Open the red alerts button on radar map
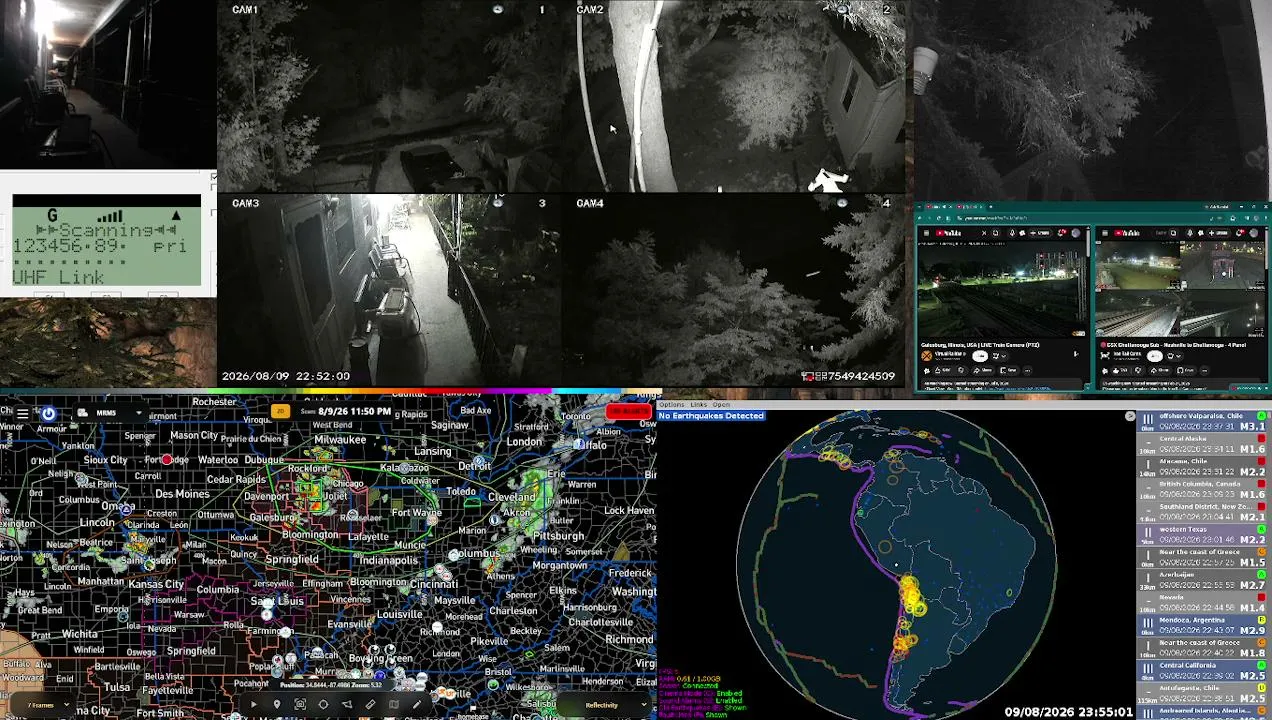Screen dimensions: 1272x720 [x=629, y=411]
